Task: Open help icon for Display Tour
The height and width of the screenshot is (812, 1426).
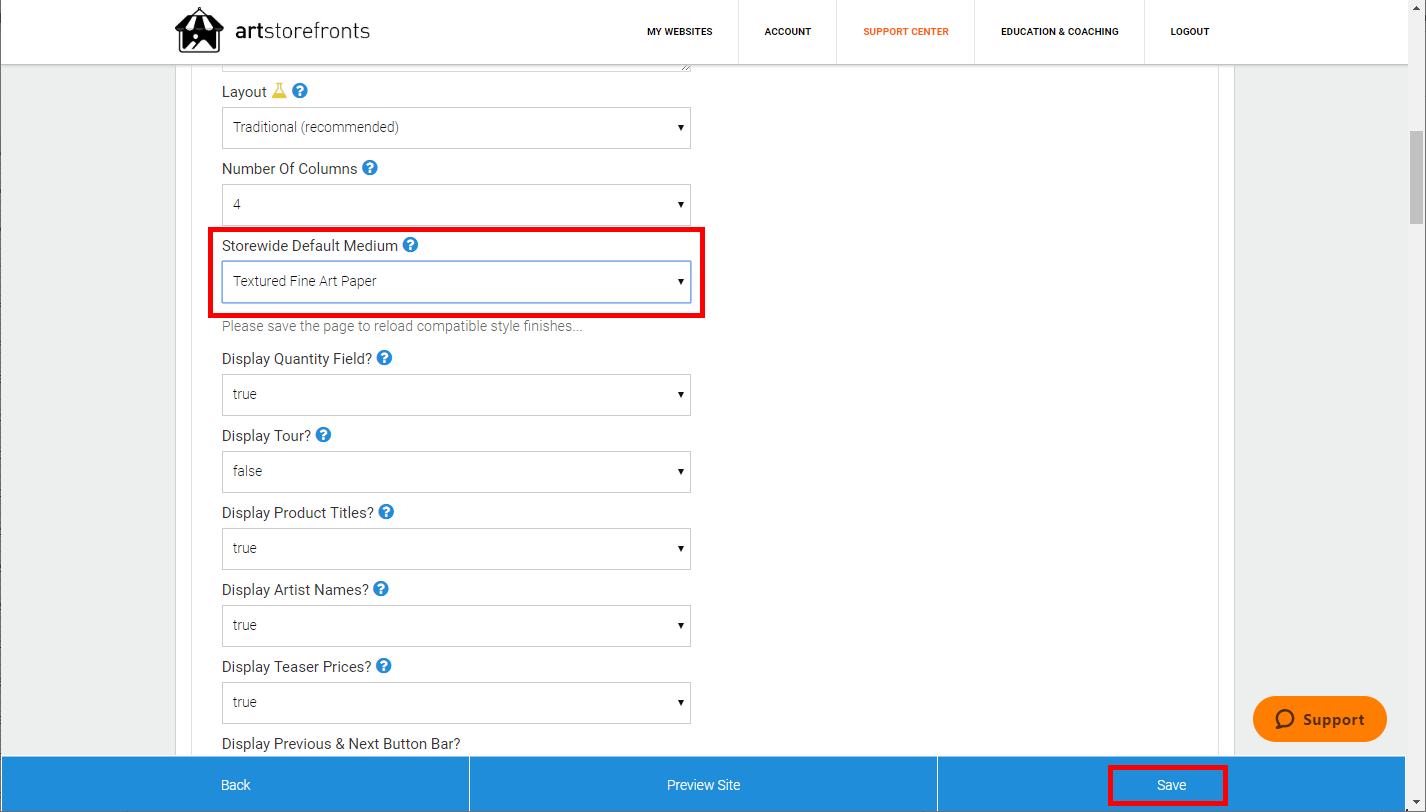Action: [323, 435]
